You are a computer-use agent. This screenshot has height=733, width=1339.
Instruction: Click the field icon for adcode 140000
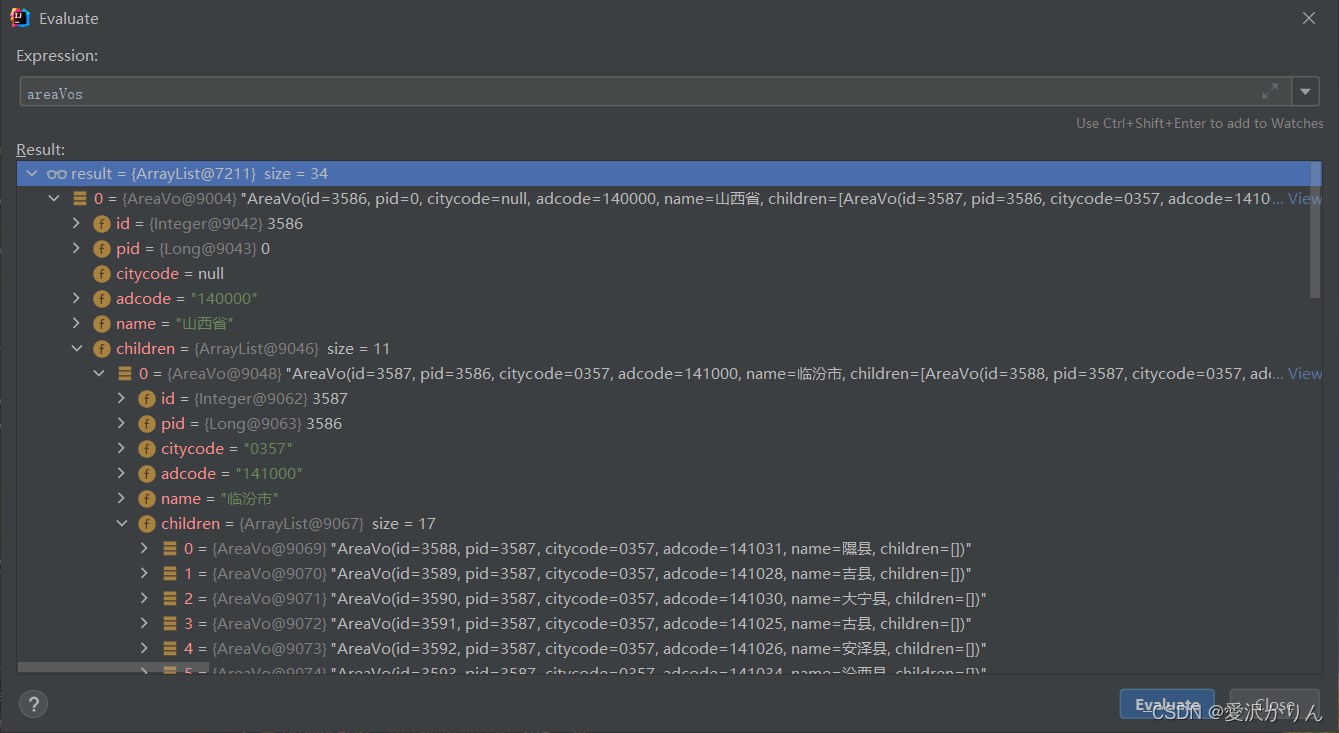[101, 299]
